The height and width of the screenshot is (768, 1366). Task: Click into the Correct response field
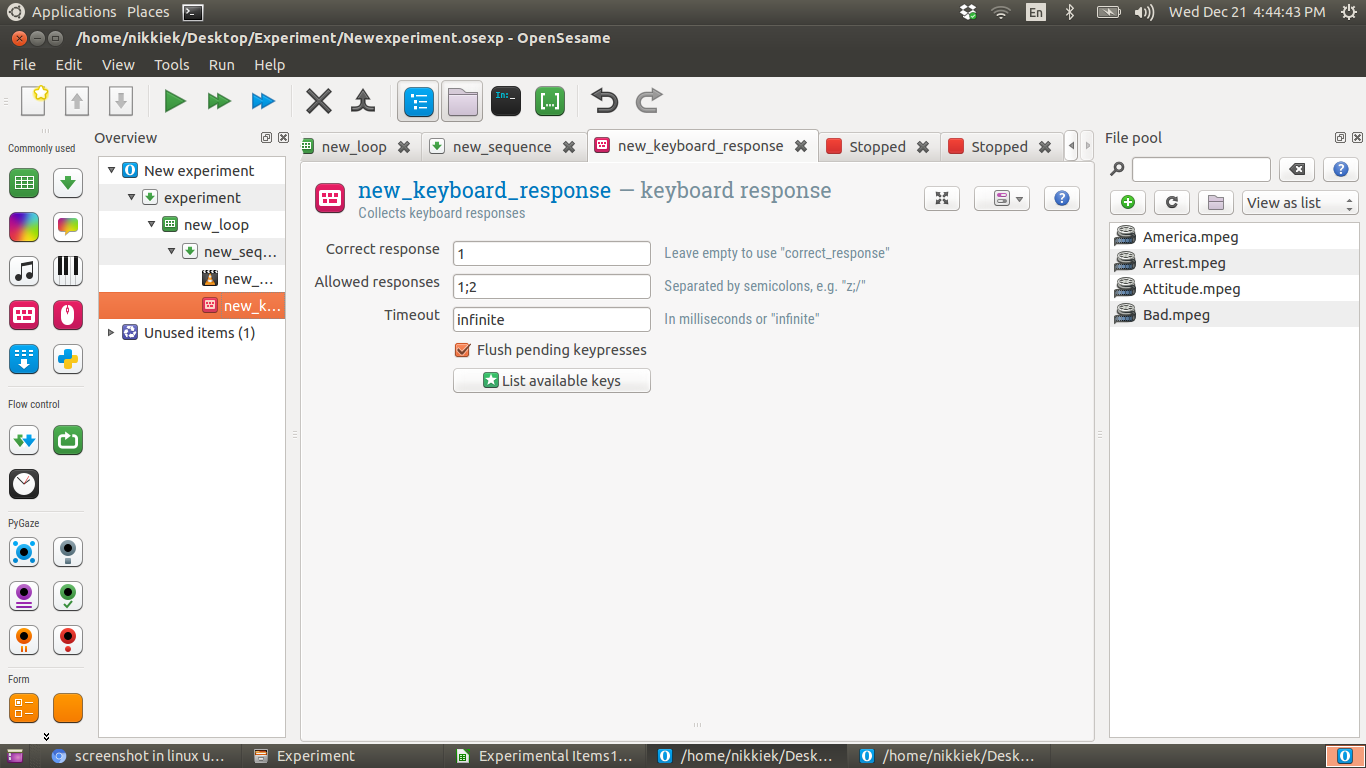552,254
